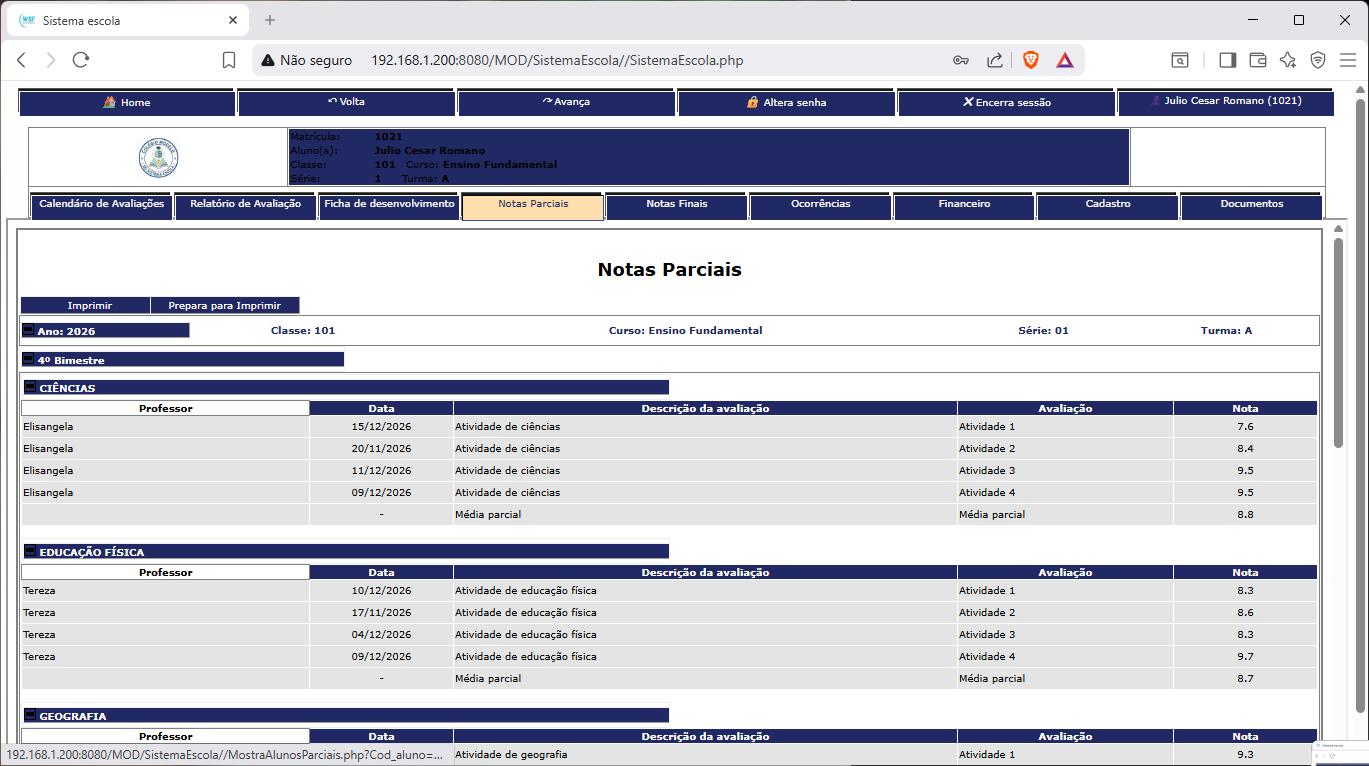The height and width of the screenshot is (766, 1369).
Task: Switch to the Notas Finais tab
Action: coord(677,205)
